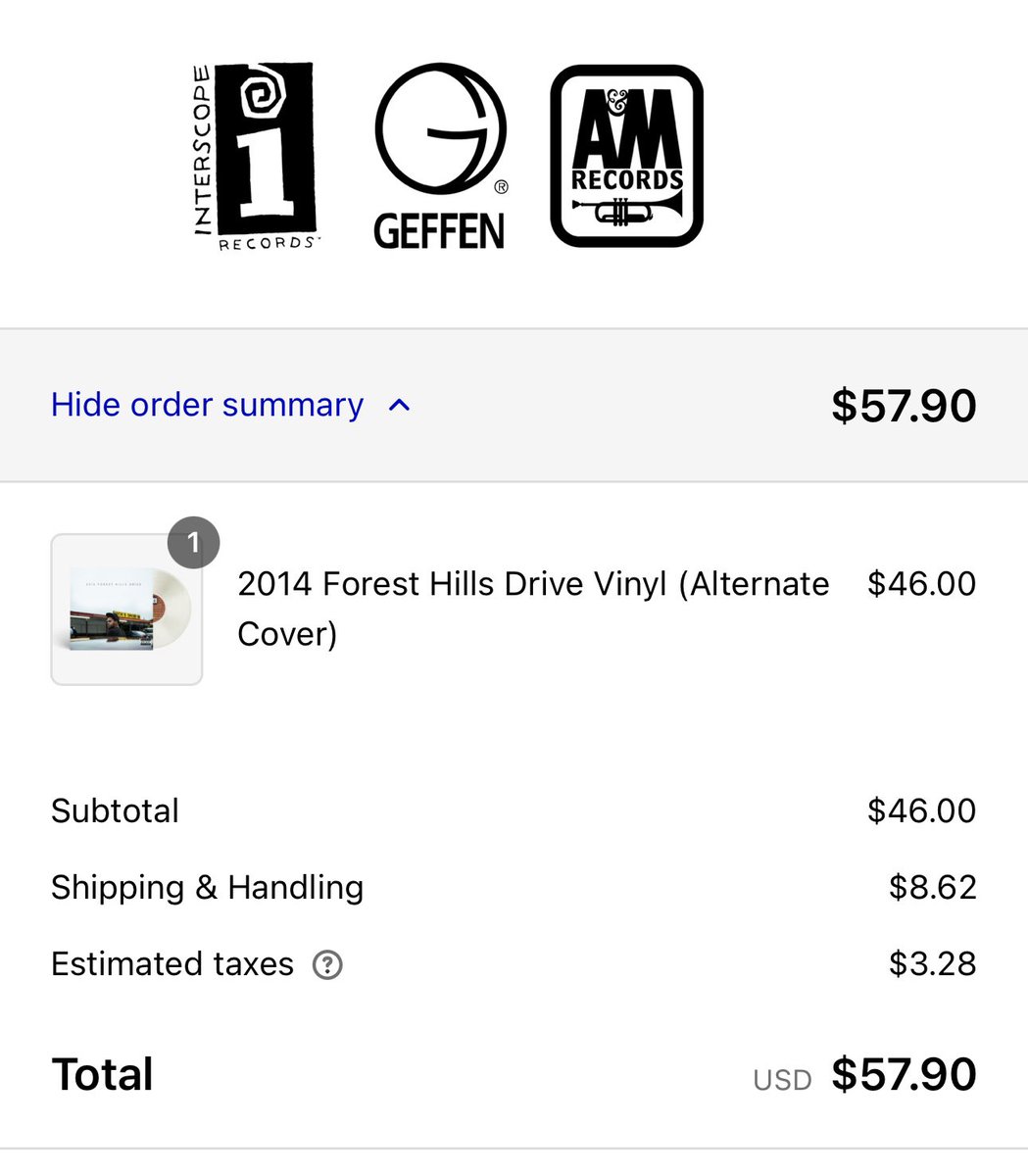Click the Estimated taxes label
This screenshot has height=1176, width=1028.
tap(172, 964)
